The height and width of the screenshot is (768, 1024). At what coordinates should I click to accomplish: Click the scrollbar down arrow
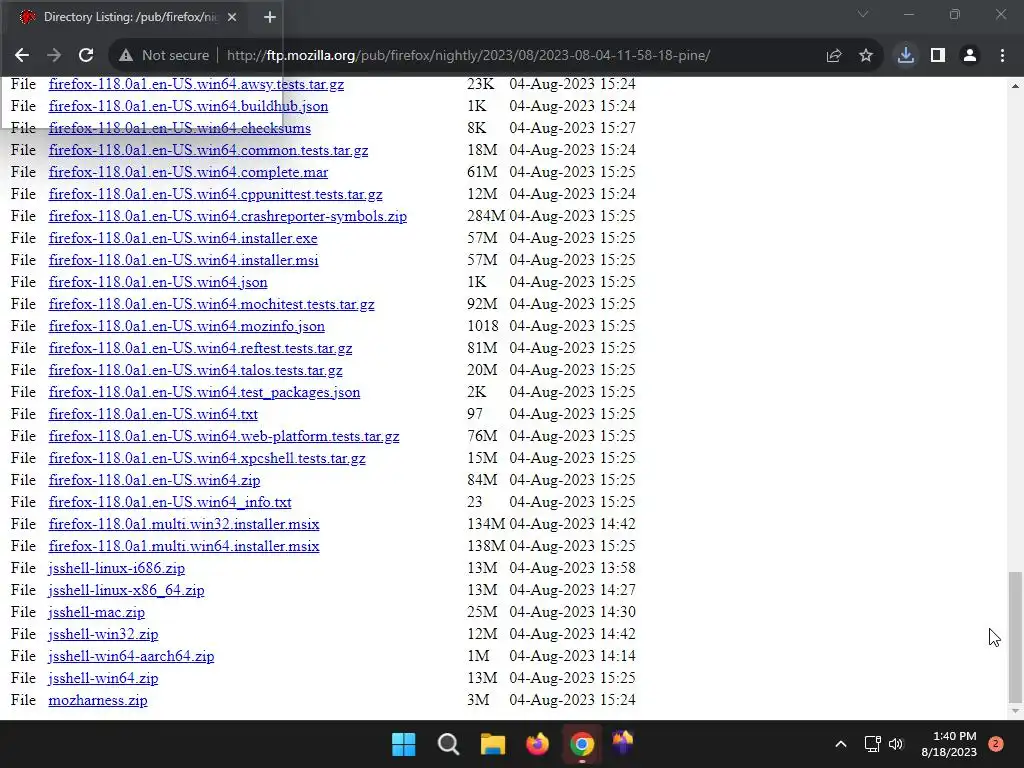click(x=1015, y=711)
